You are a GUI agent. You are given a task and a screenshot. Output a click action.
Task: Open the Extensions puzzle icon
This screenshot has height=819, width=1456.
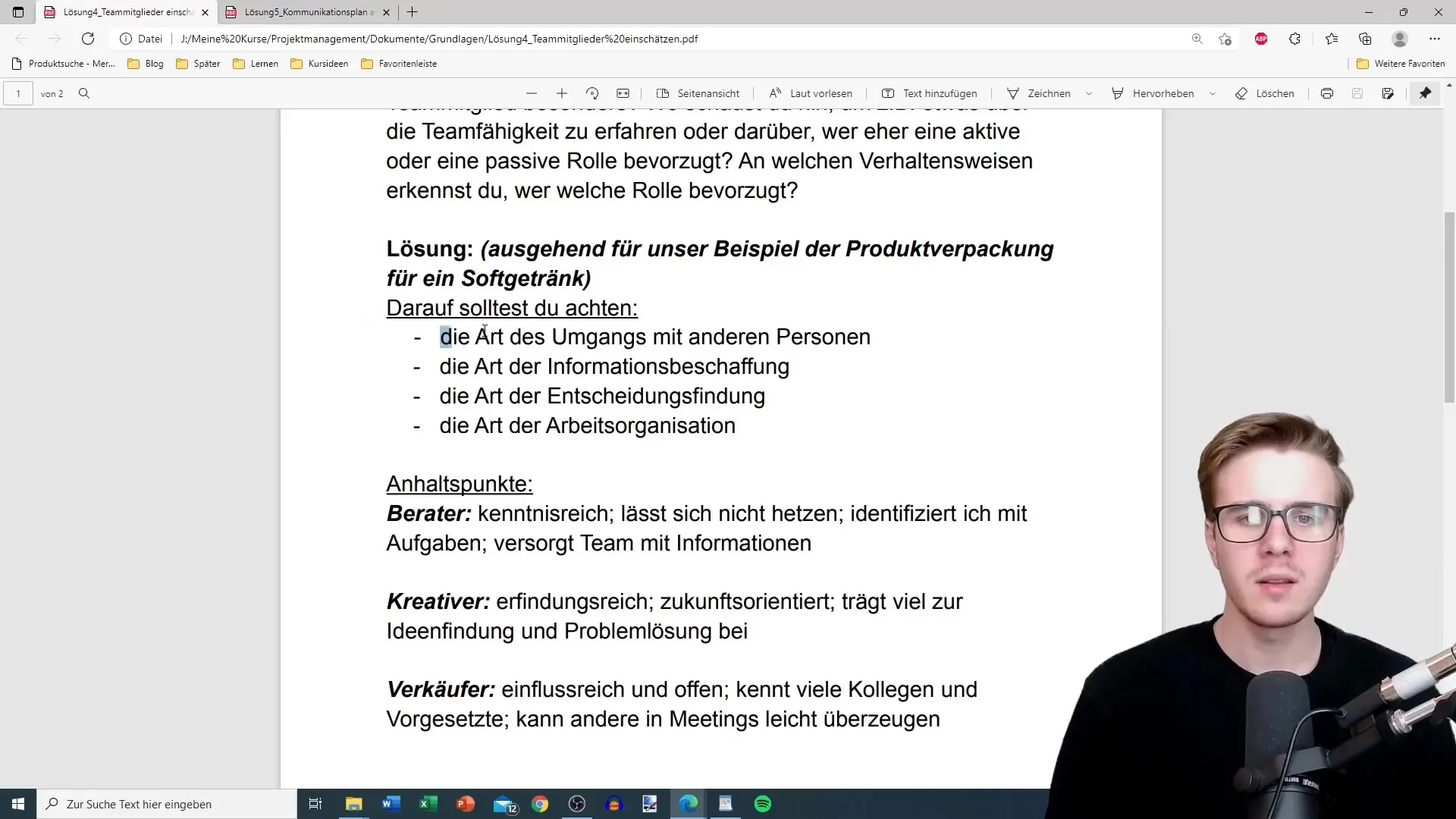point(1294,39)
